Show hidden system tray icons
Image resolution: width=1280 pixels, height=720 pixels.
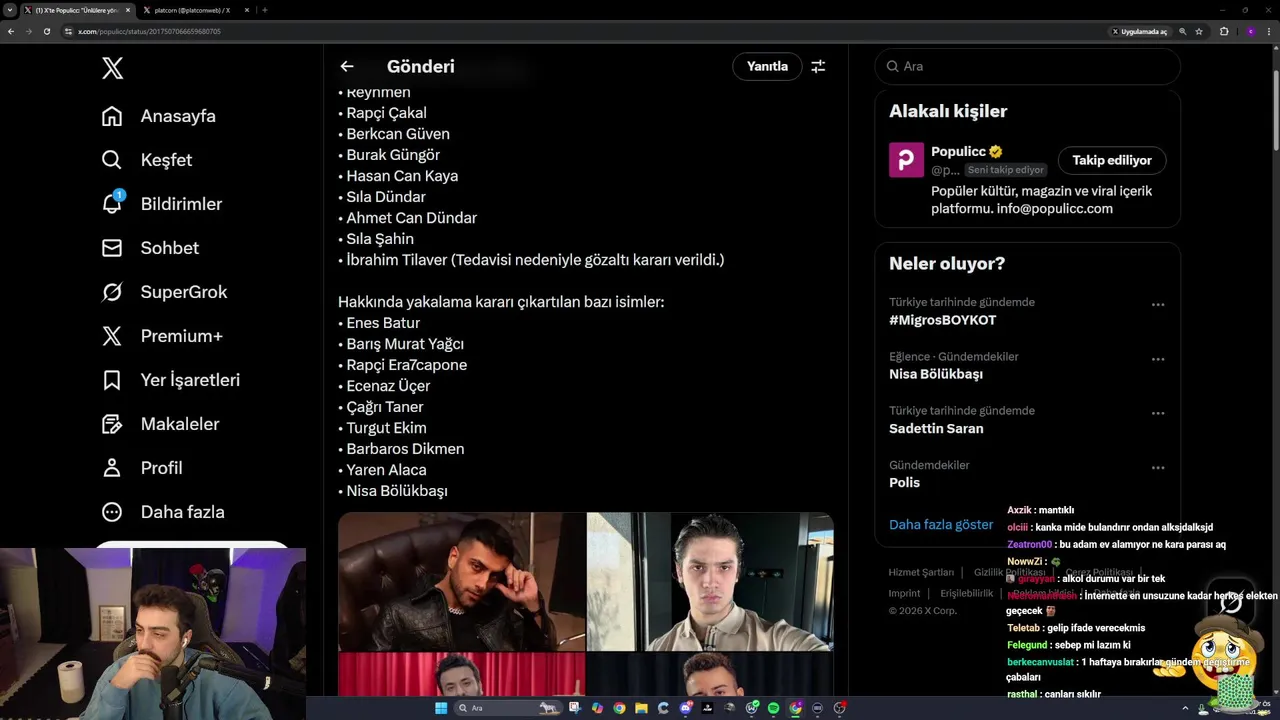1185,708
